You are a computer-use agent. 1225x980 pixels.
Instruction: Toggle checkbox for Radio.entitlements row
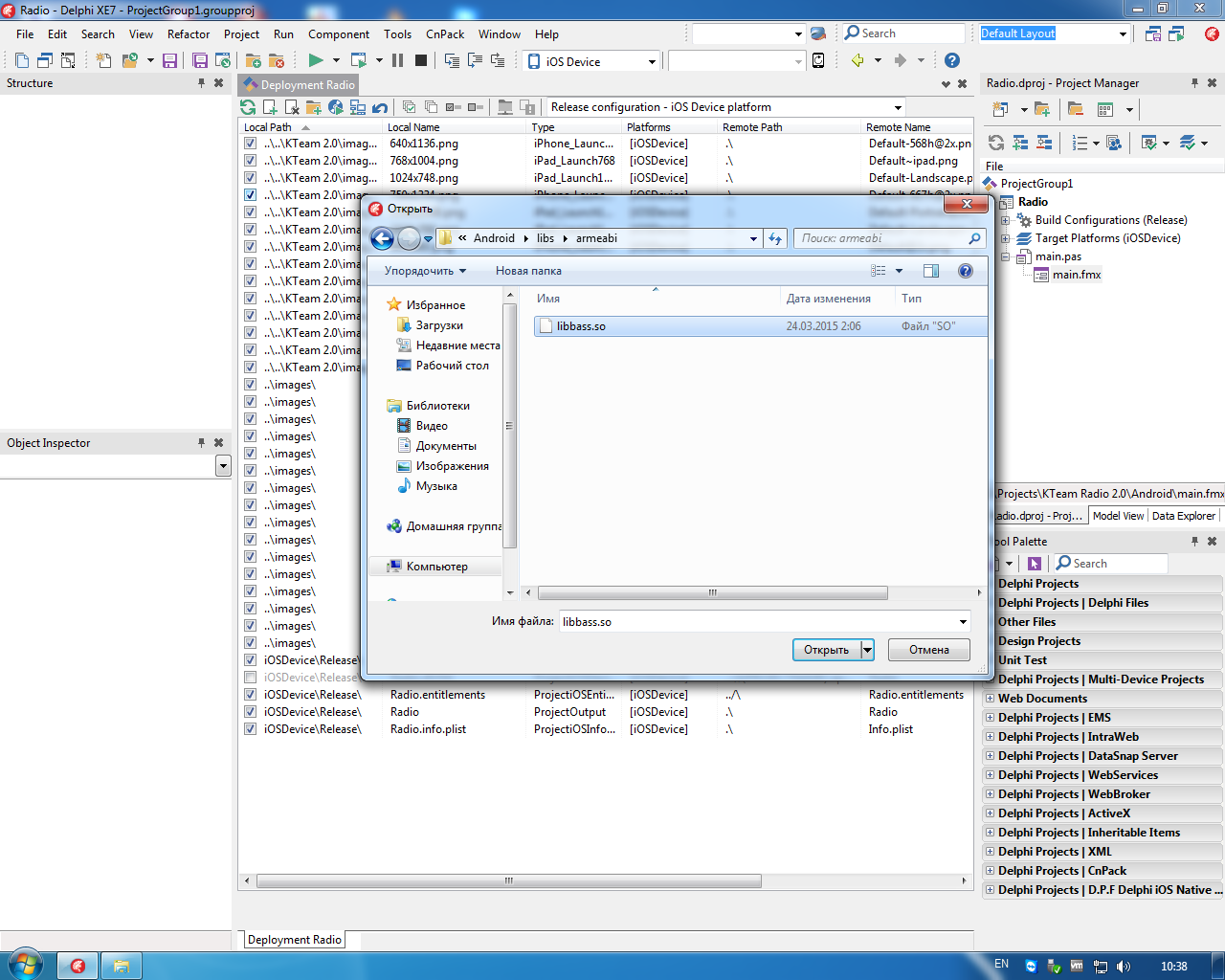(x=250, y=695)
